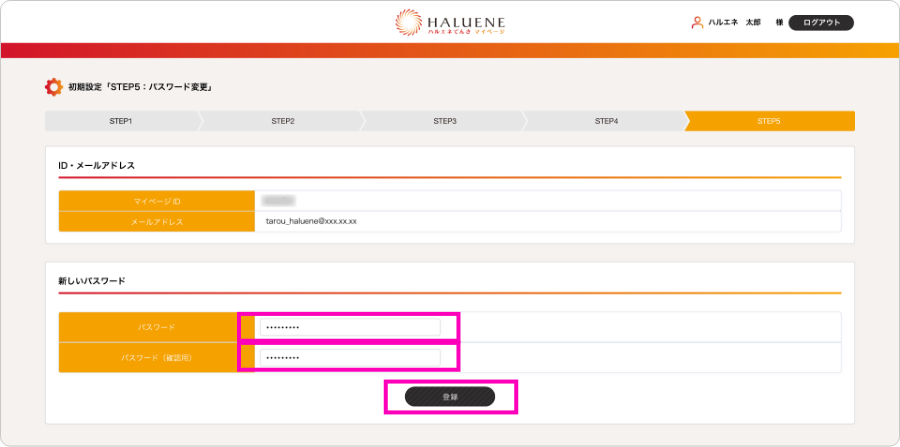Click the HALUENE swirl logo icon
This screenshot has height=447, width=900.
click(x=410, y=23)
